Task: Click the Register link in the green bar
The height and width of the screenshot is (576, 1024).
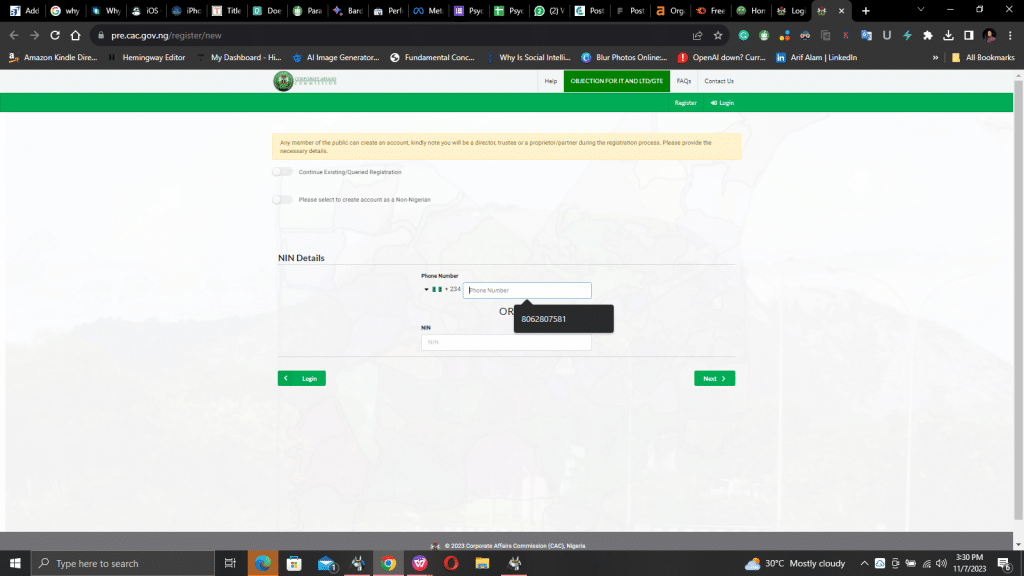Action: point(685,103)
